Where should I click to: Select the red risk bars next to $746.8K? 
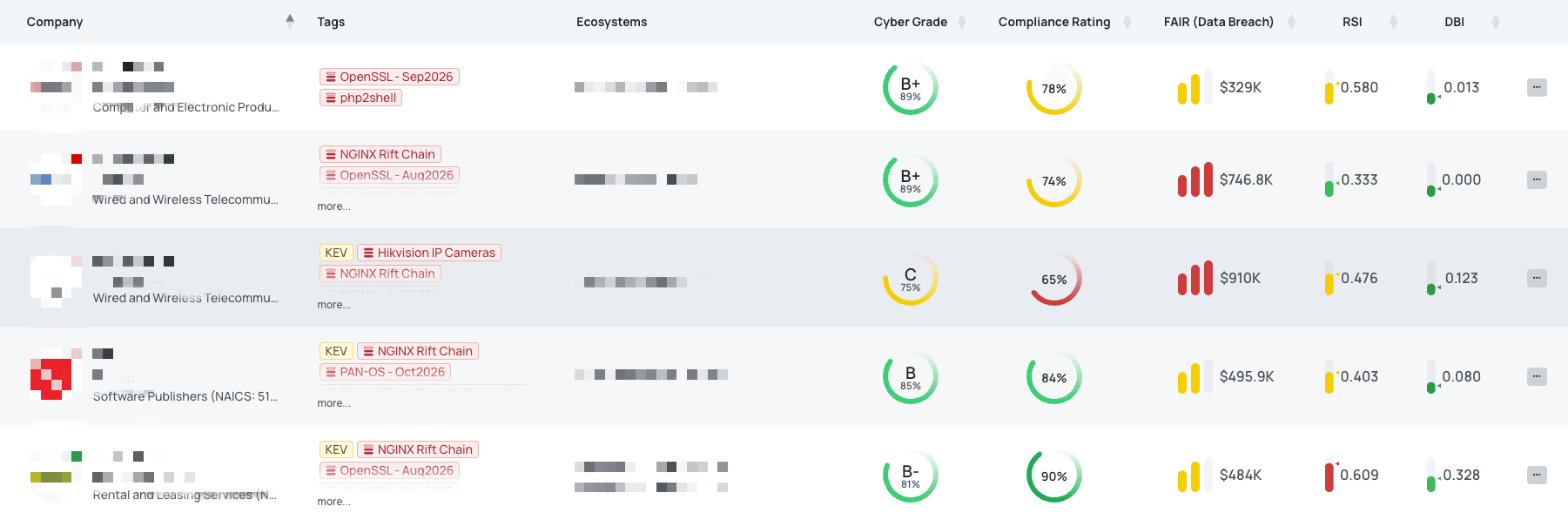point(1195,180)
